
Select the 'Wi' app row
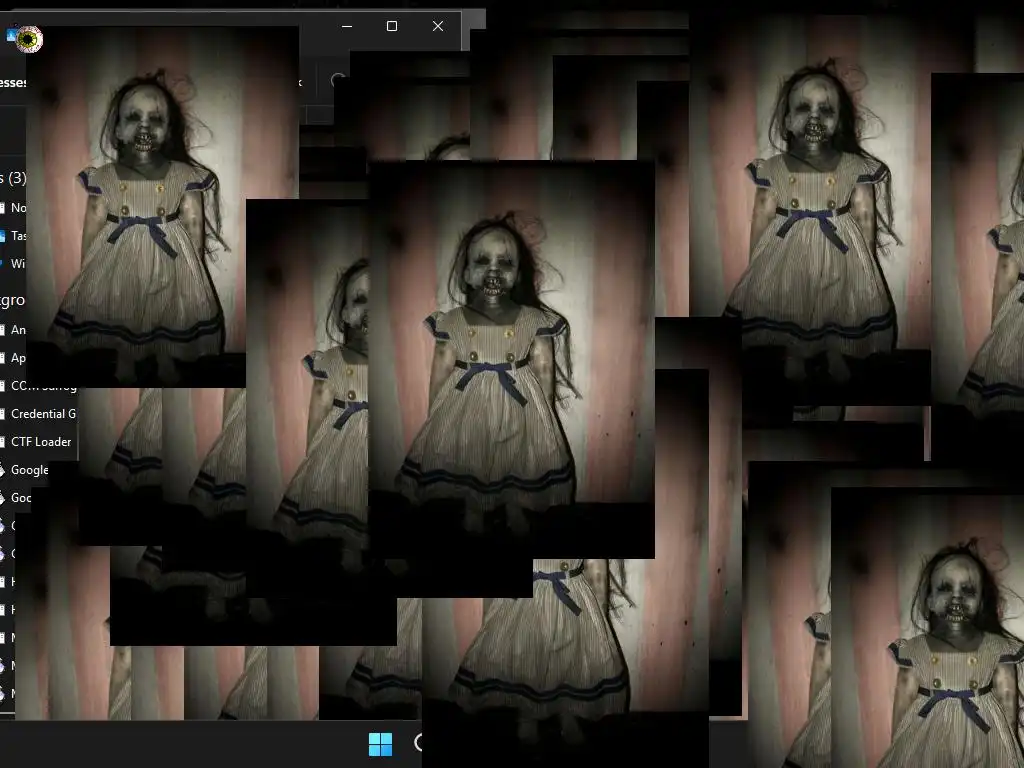click(x=13, y=264)
